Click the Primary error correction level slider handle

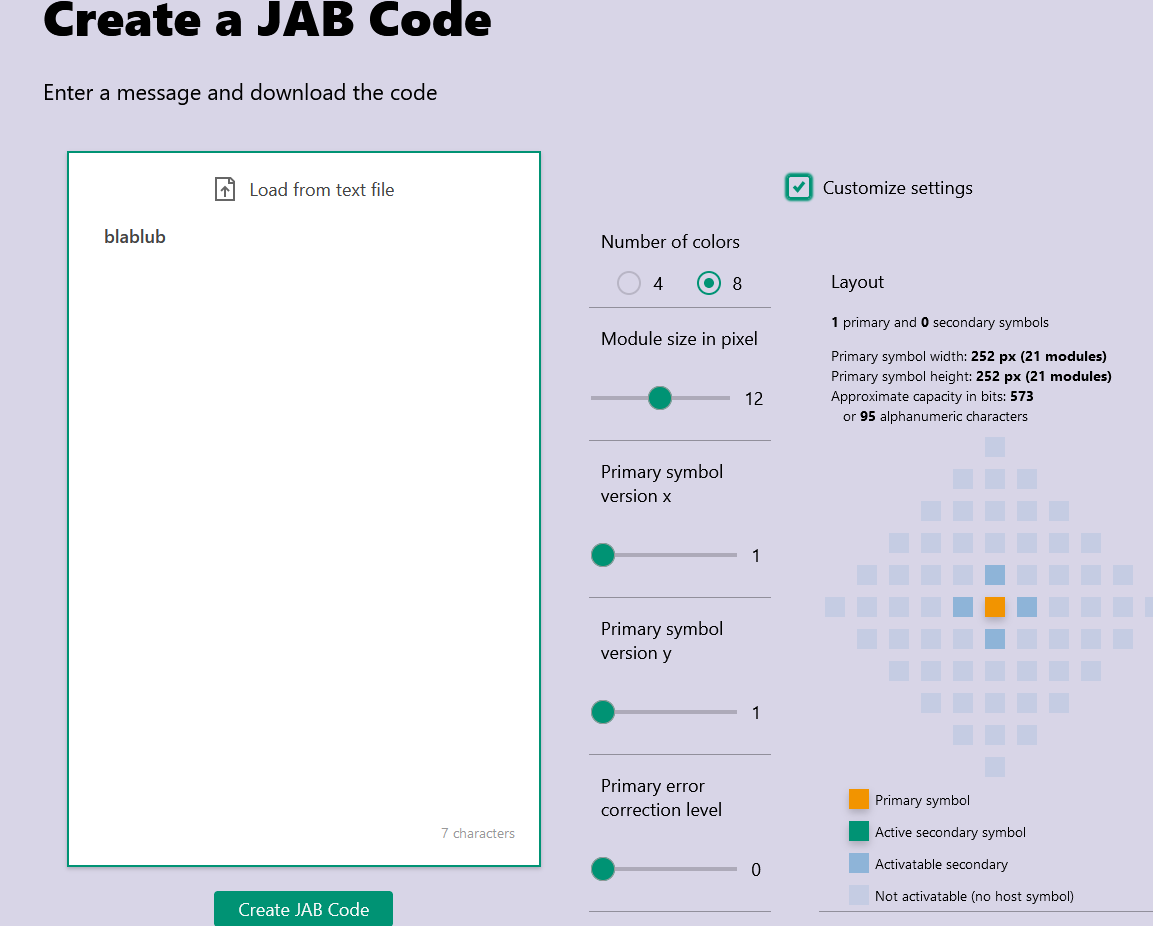(603, 869)
